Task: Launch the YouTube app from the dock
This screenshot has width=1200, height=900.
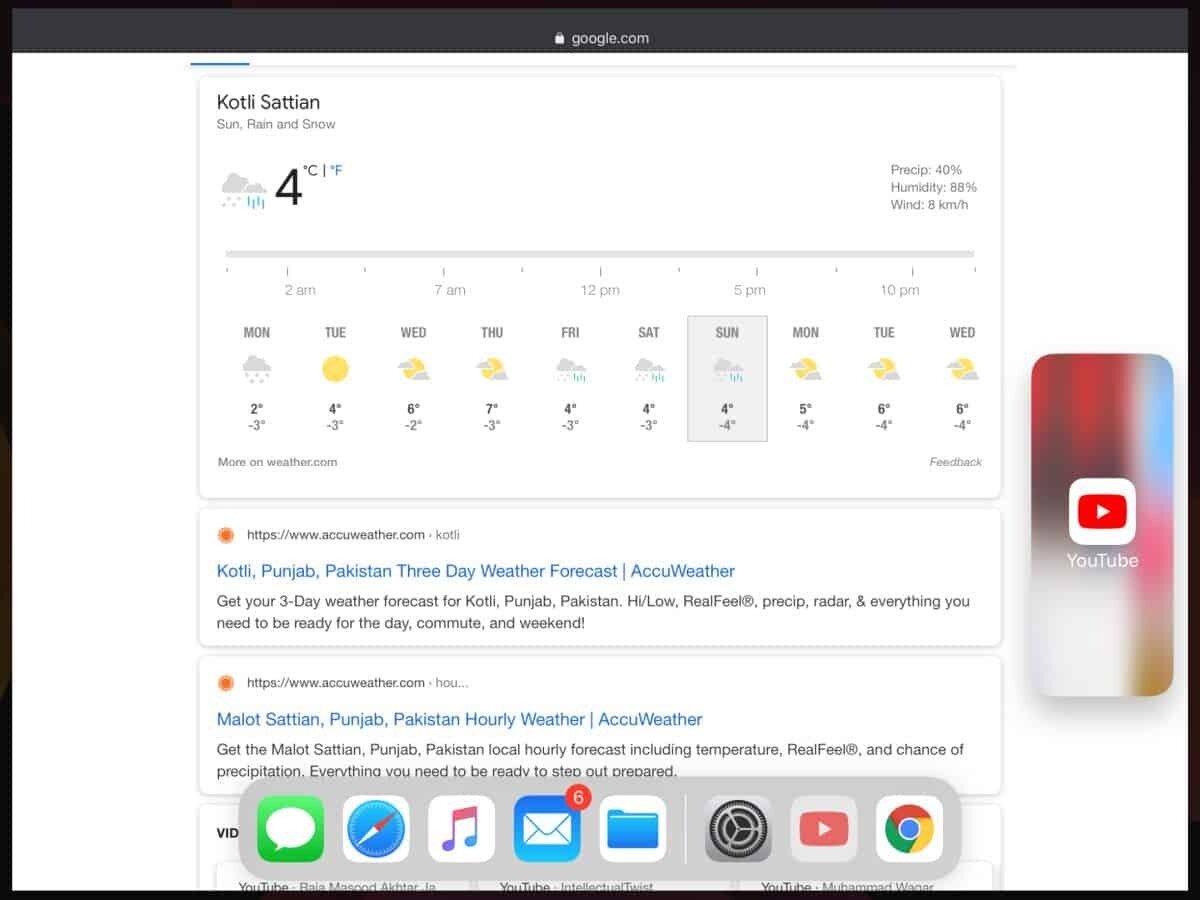Action: (x=823, y=829)
